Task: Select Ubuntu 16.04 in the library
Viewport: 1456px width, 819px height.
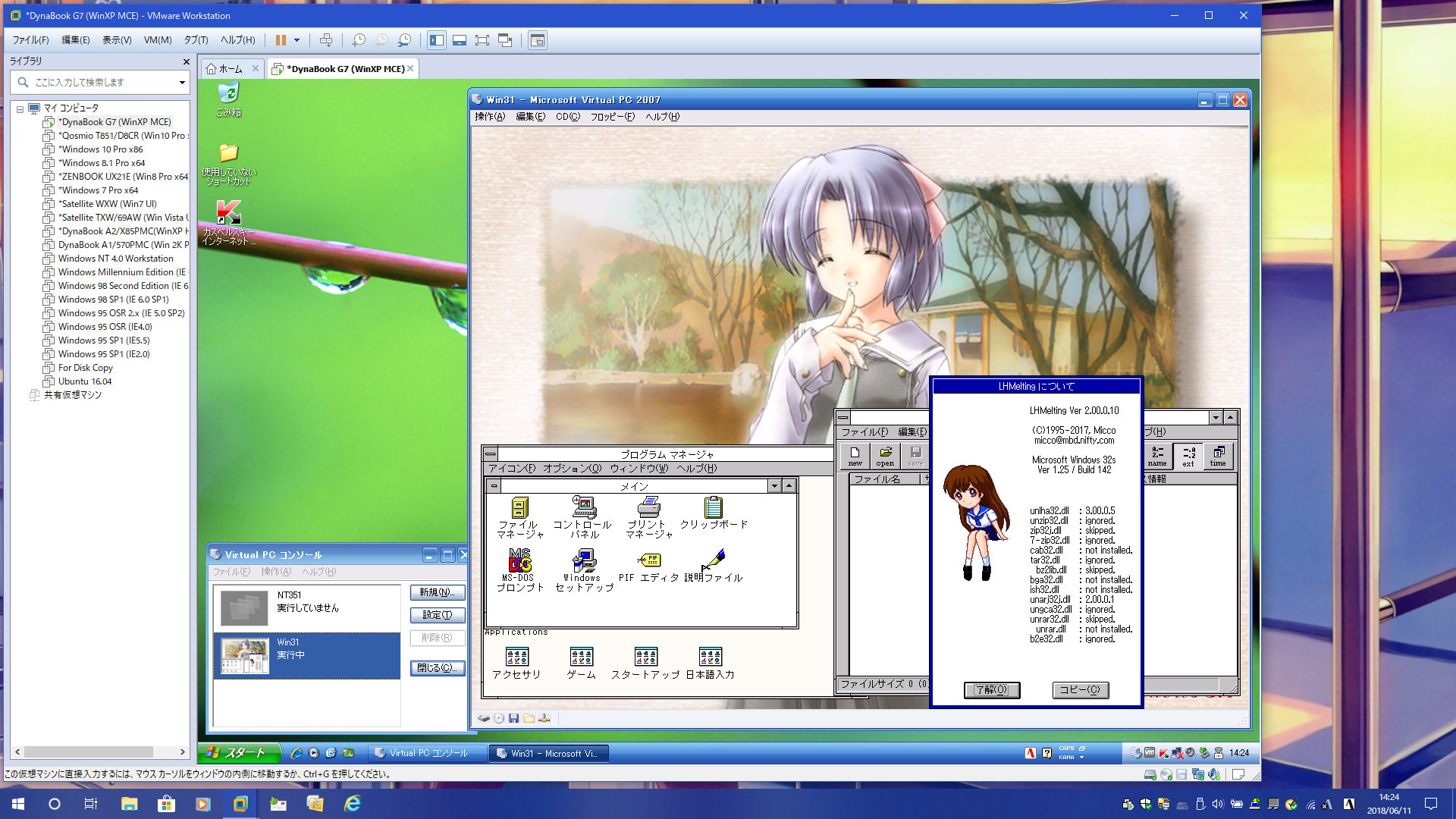Action: (x=84, y=381)
